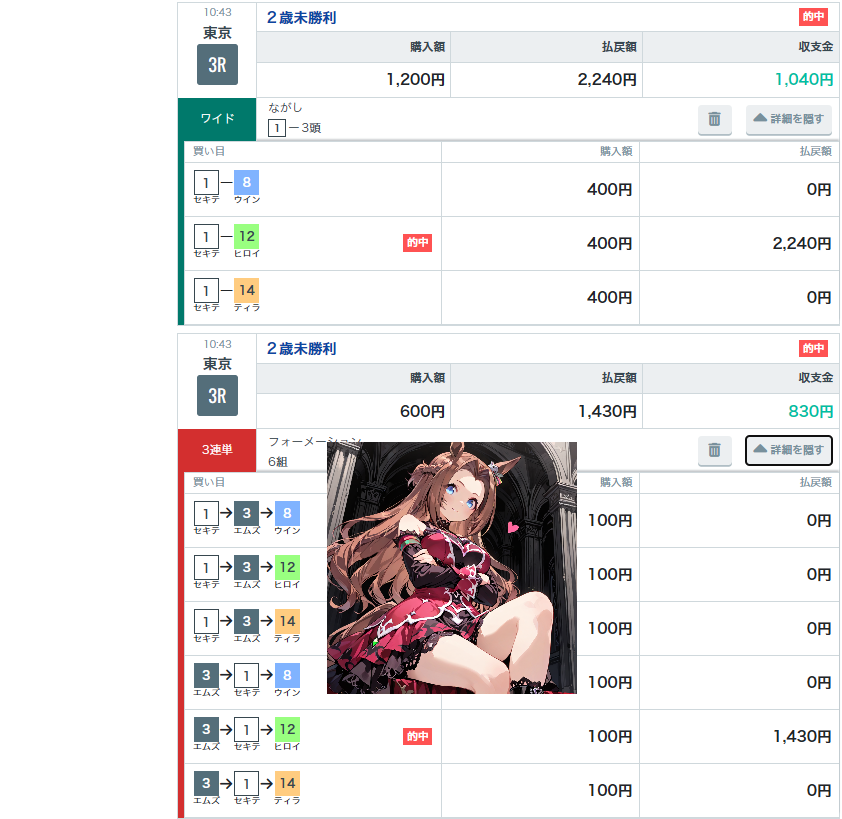
Task: Click the boxed 1 beside 3頭 under ながし
Action: pyautogui.click(x=276, y=128)
